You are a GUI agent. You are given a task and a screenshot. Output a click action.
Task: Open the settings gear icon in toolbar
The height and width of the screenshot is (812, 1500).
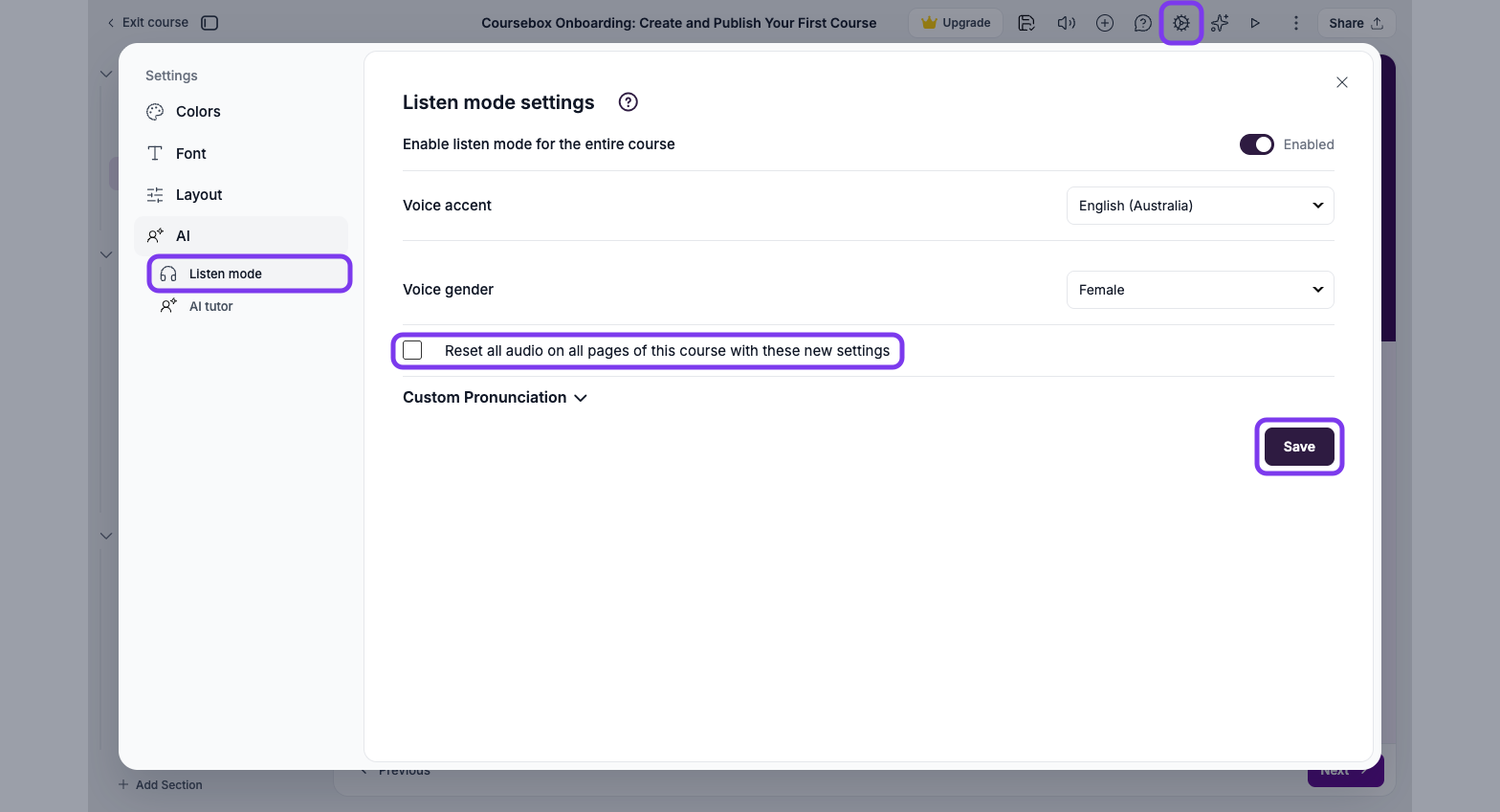point(1181,23)
